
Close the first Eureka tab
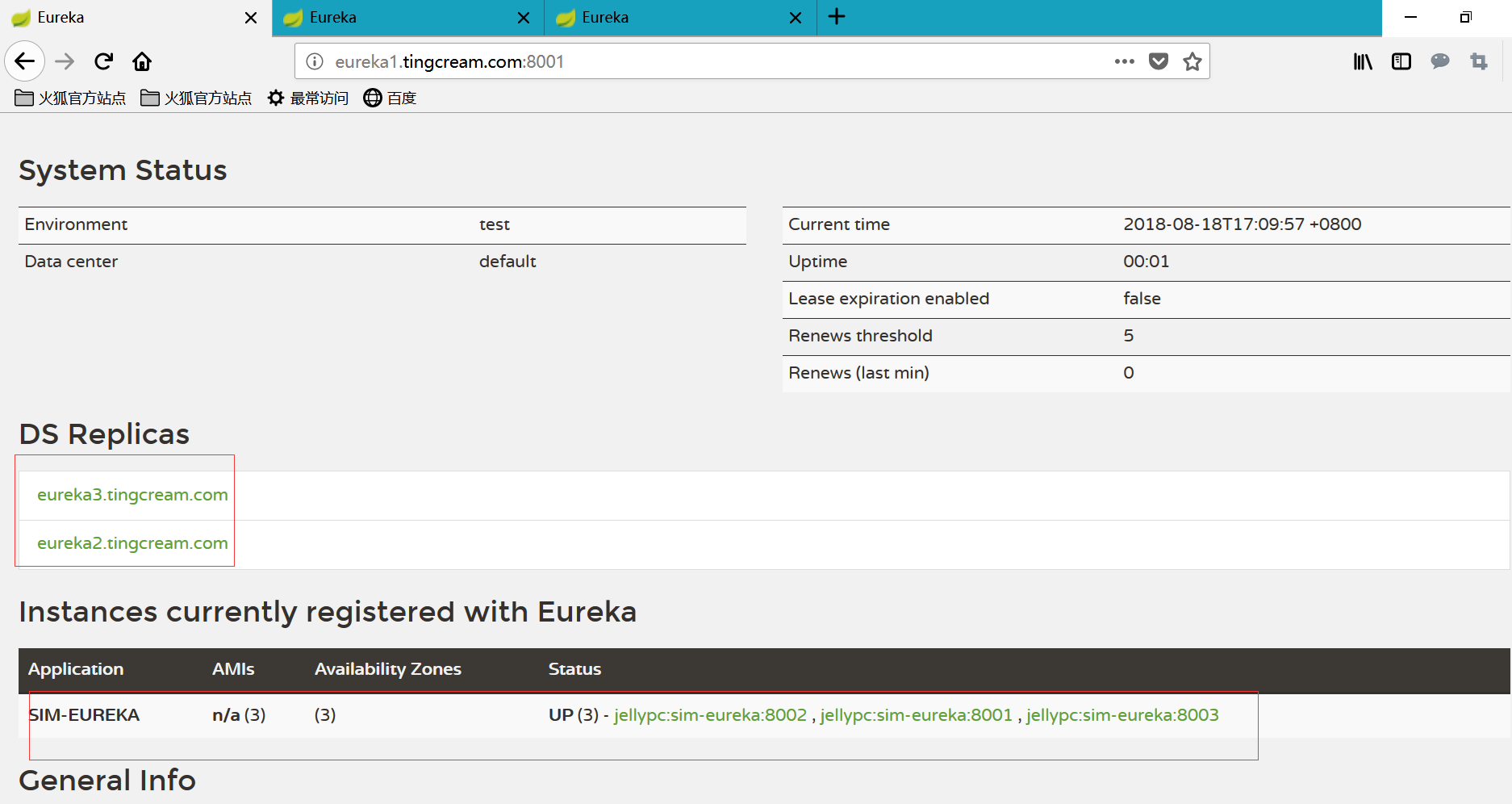tap(251, 18)
